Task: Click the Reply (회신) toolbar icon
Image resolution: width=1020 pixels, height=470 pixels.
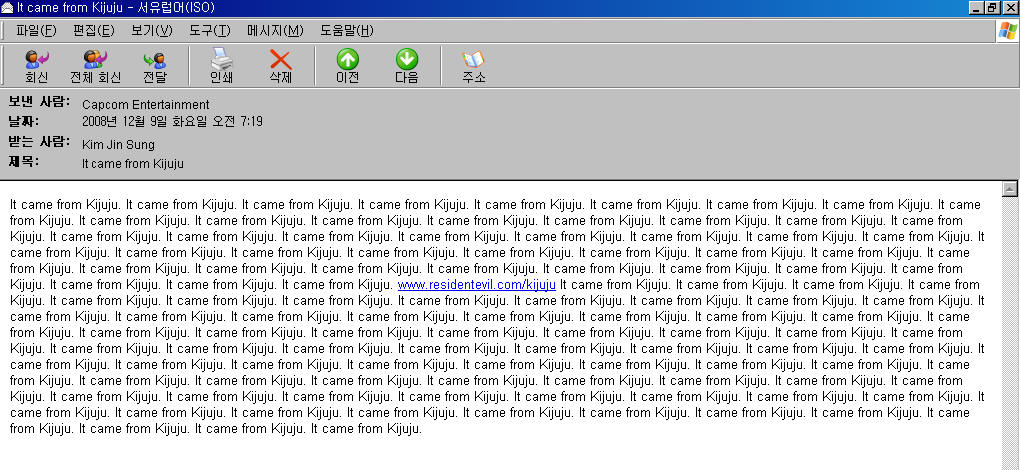Action: pyautogui.click(x=37, y=66)
